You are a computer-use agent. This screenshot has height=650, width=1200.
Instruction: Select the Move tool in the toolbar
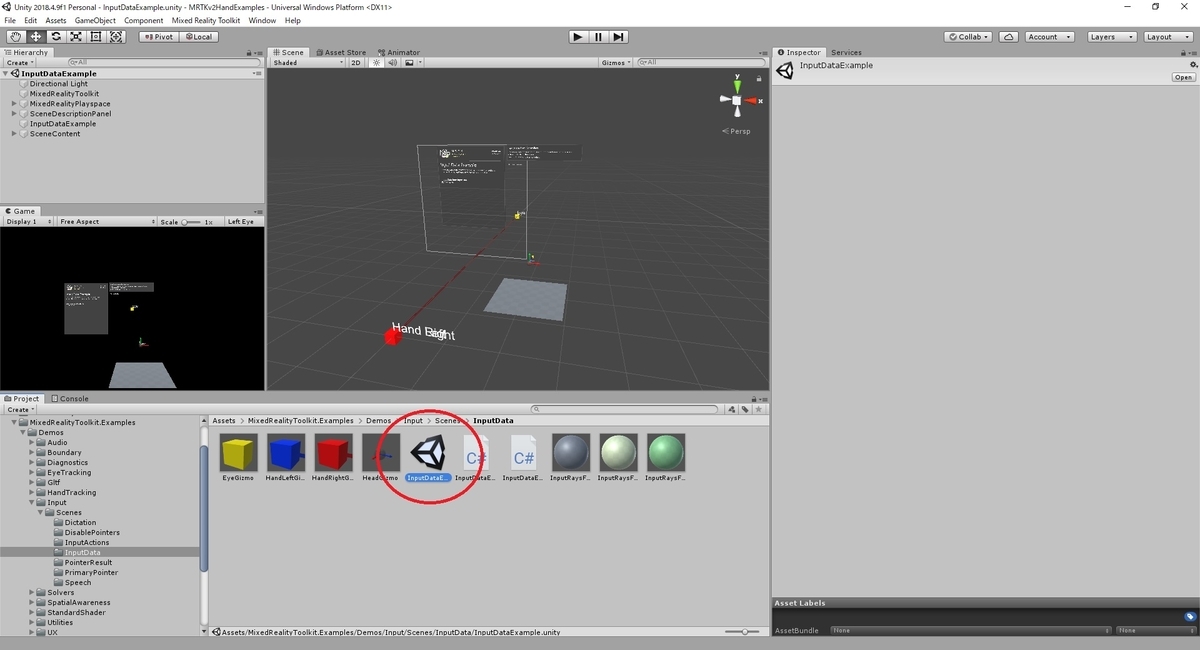(35, 37)
